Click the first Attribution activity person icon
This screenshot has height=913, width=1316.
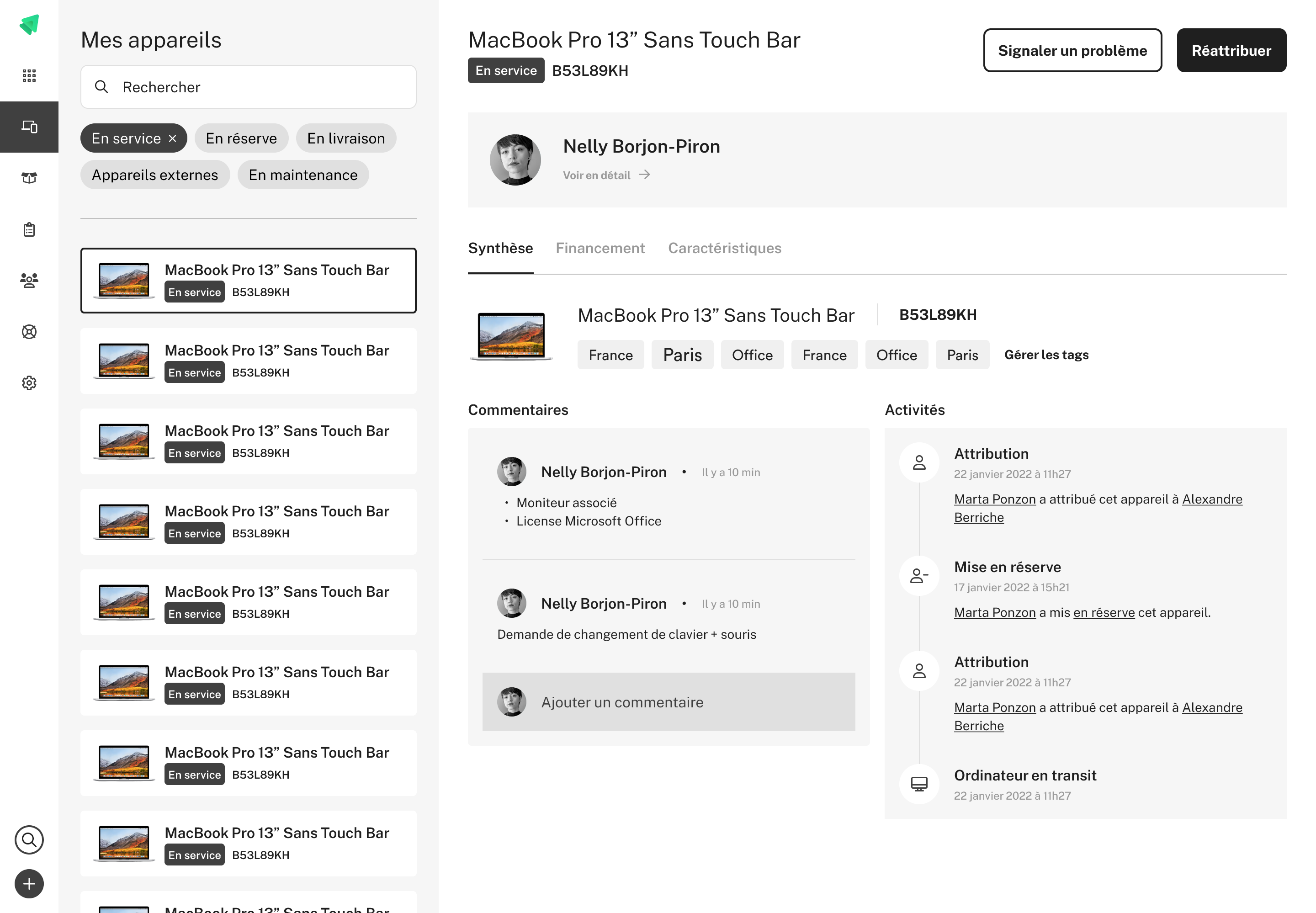click(x=918, y=462)
